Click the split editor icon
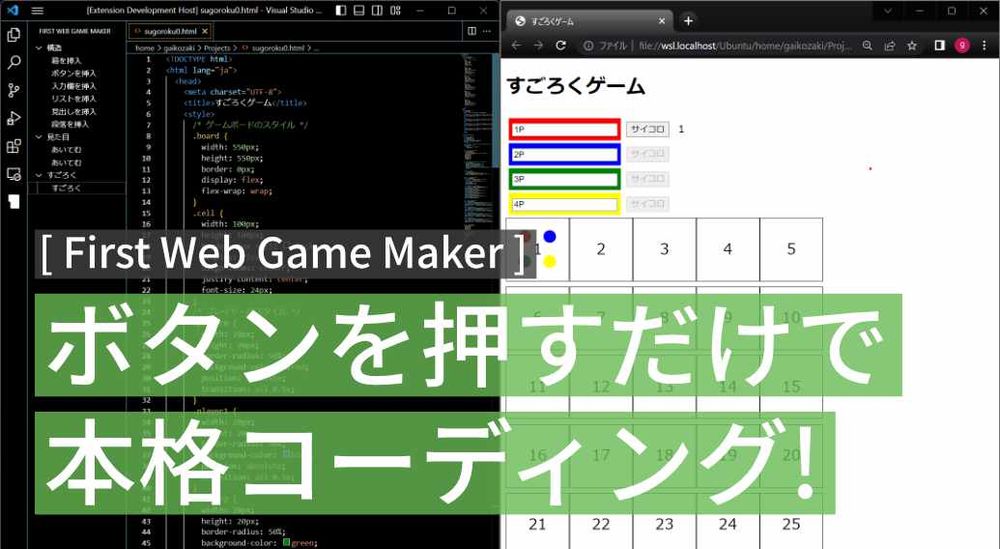The height and width of the screenshot is (549, 1000). click(472, 31)
